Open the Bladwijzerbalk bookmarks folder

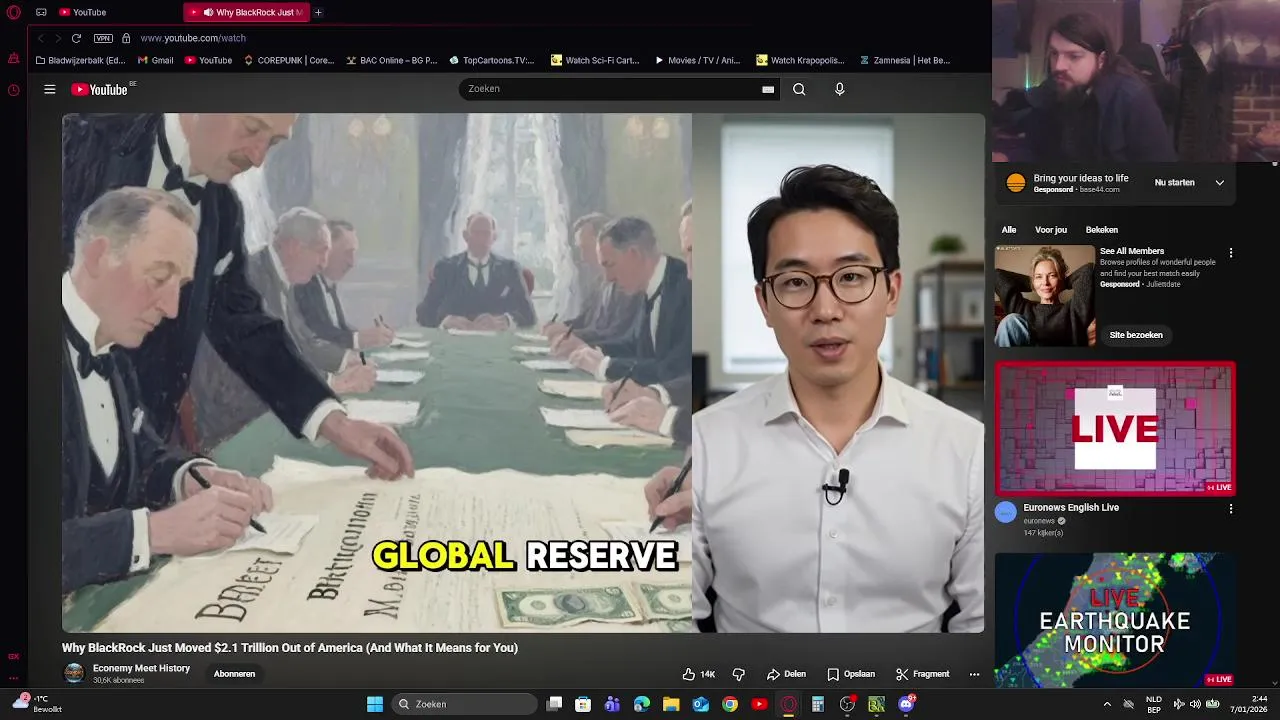(x=80, y=60)
